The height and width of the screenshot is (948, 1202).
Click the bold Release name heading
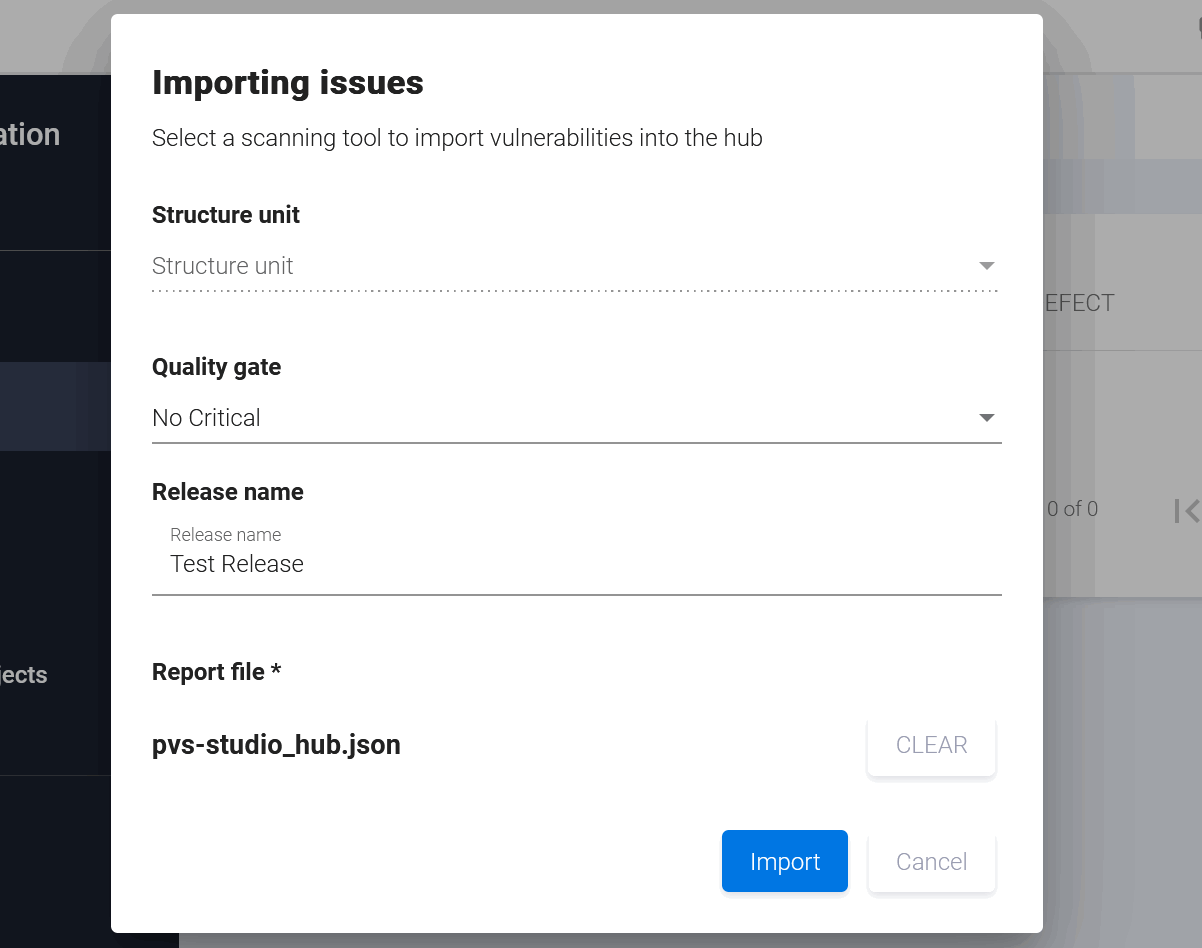pyautogui.click(x=228, y=492)
